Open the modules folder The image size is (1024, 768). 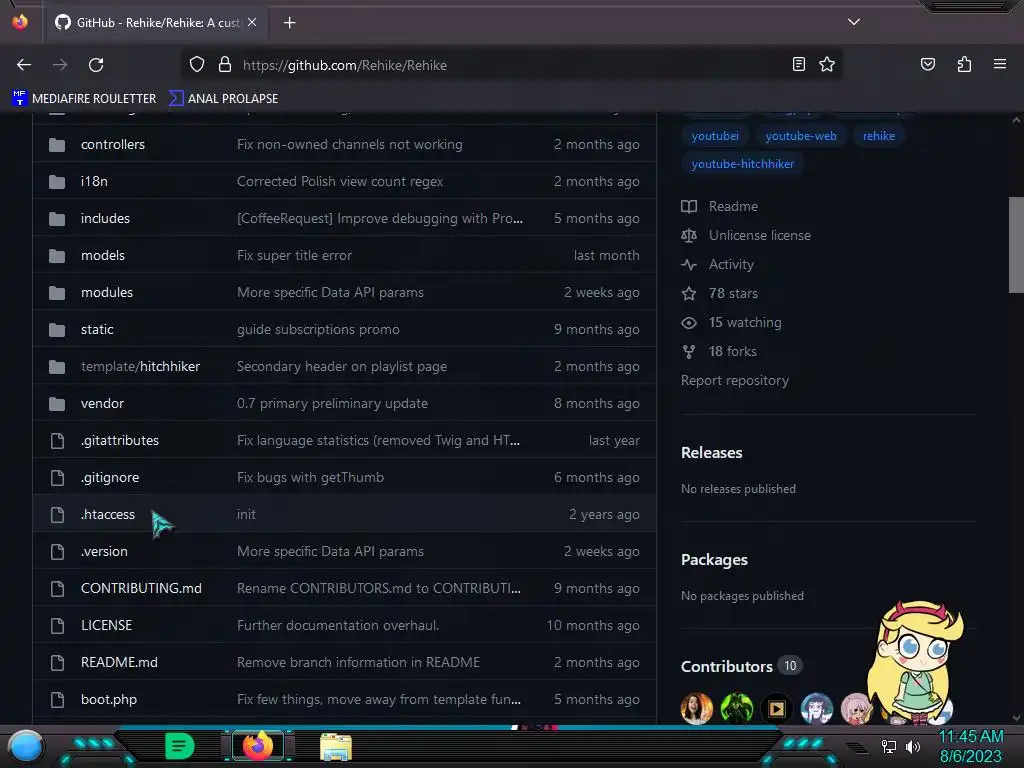point(106,293)
